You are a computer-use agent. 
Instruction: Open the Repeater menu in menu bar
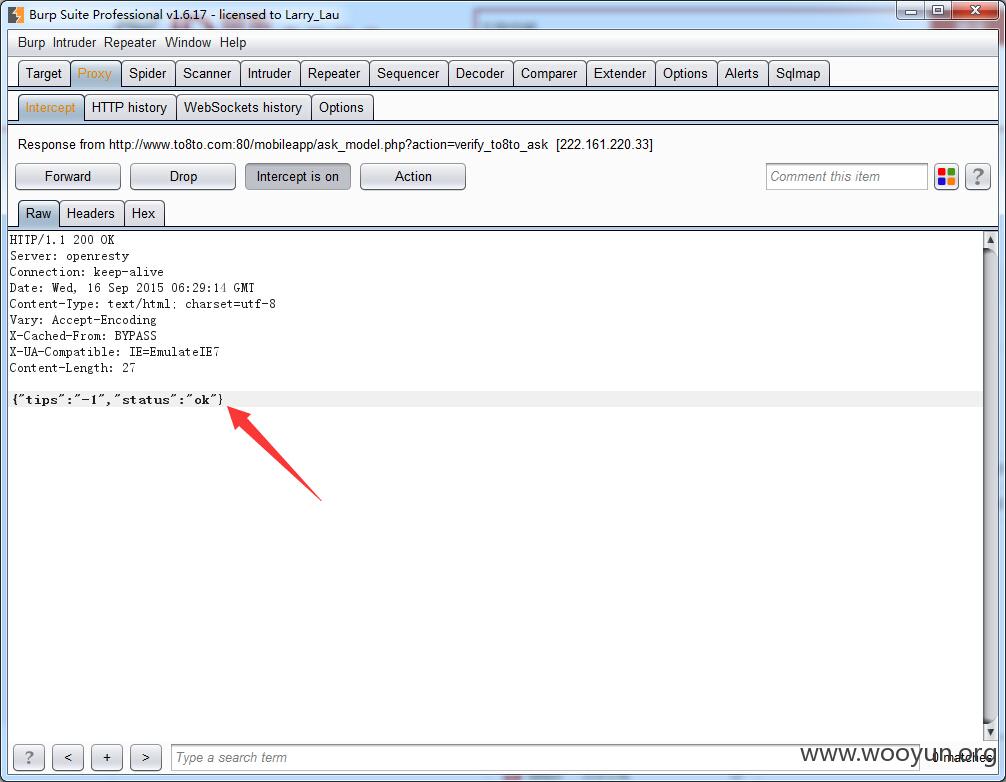tap(130, 42)
